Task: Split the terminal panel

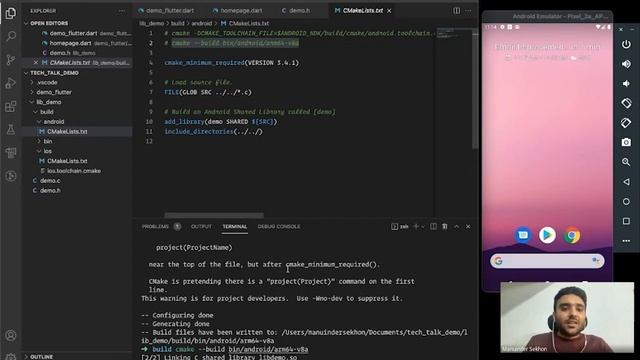Action: click(433, 226)
